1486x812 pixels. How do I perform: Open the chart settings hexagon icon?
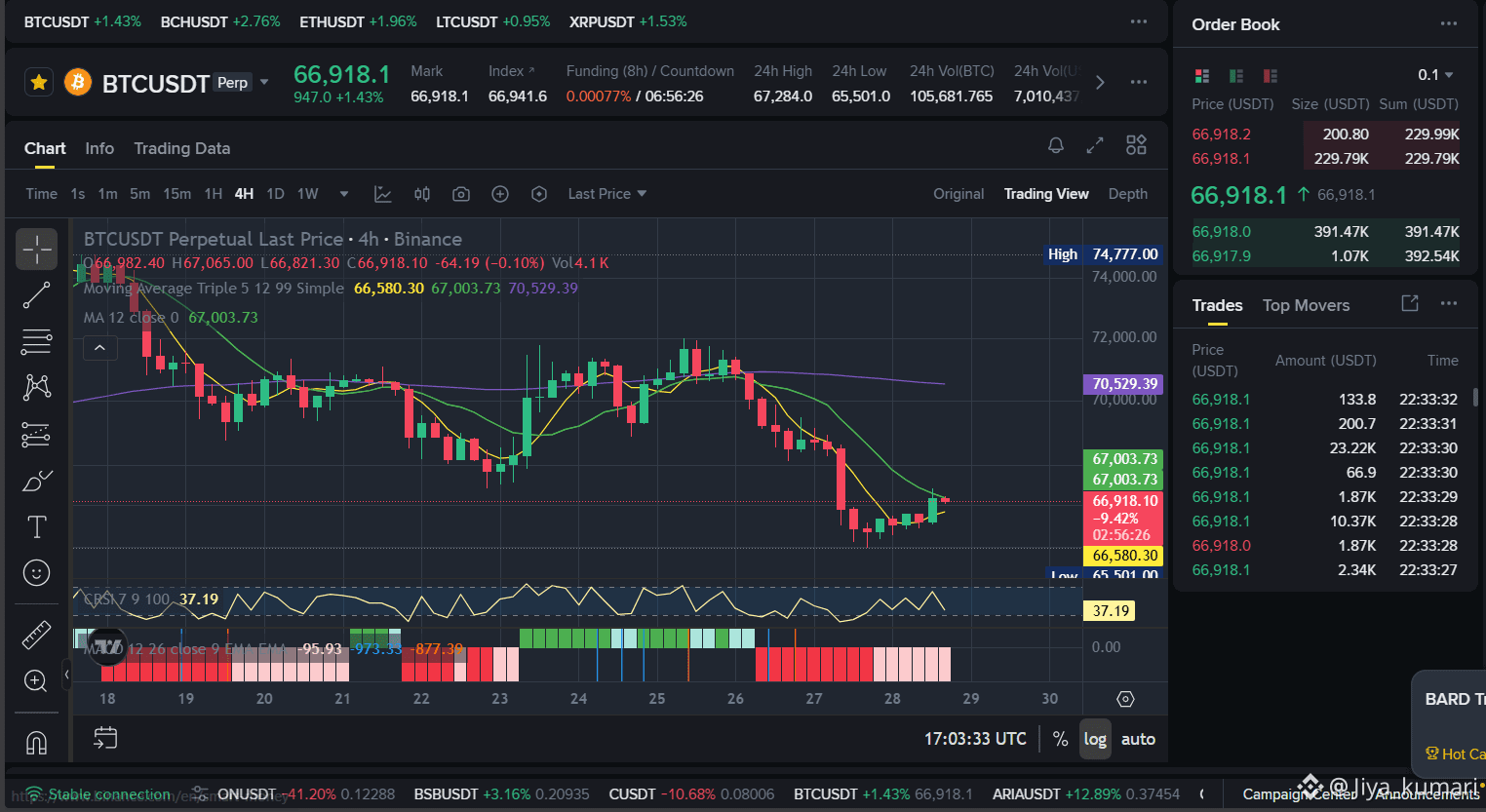(x=539, y=194)
